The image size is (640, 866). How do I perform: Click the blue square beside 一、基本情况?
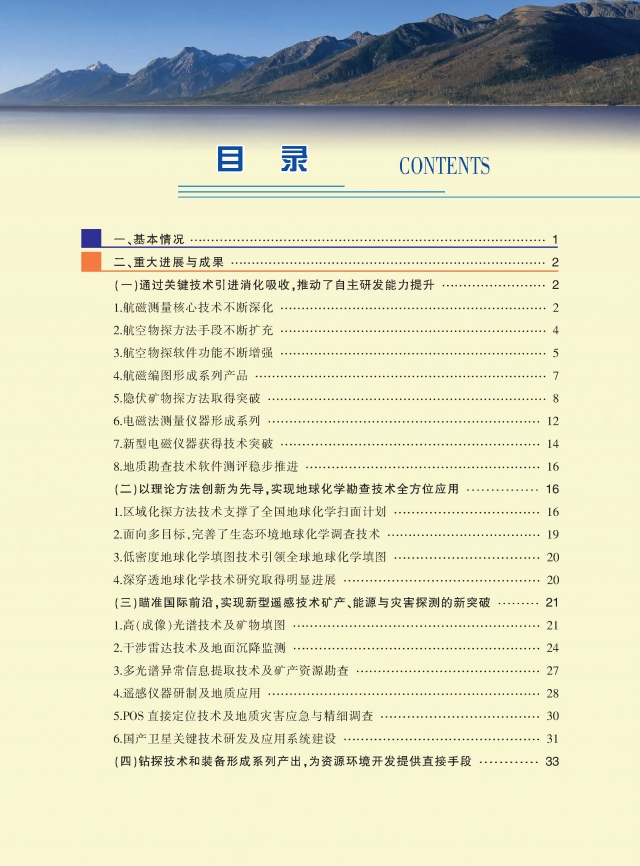[x=92, y=239]
